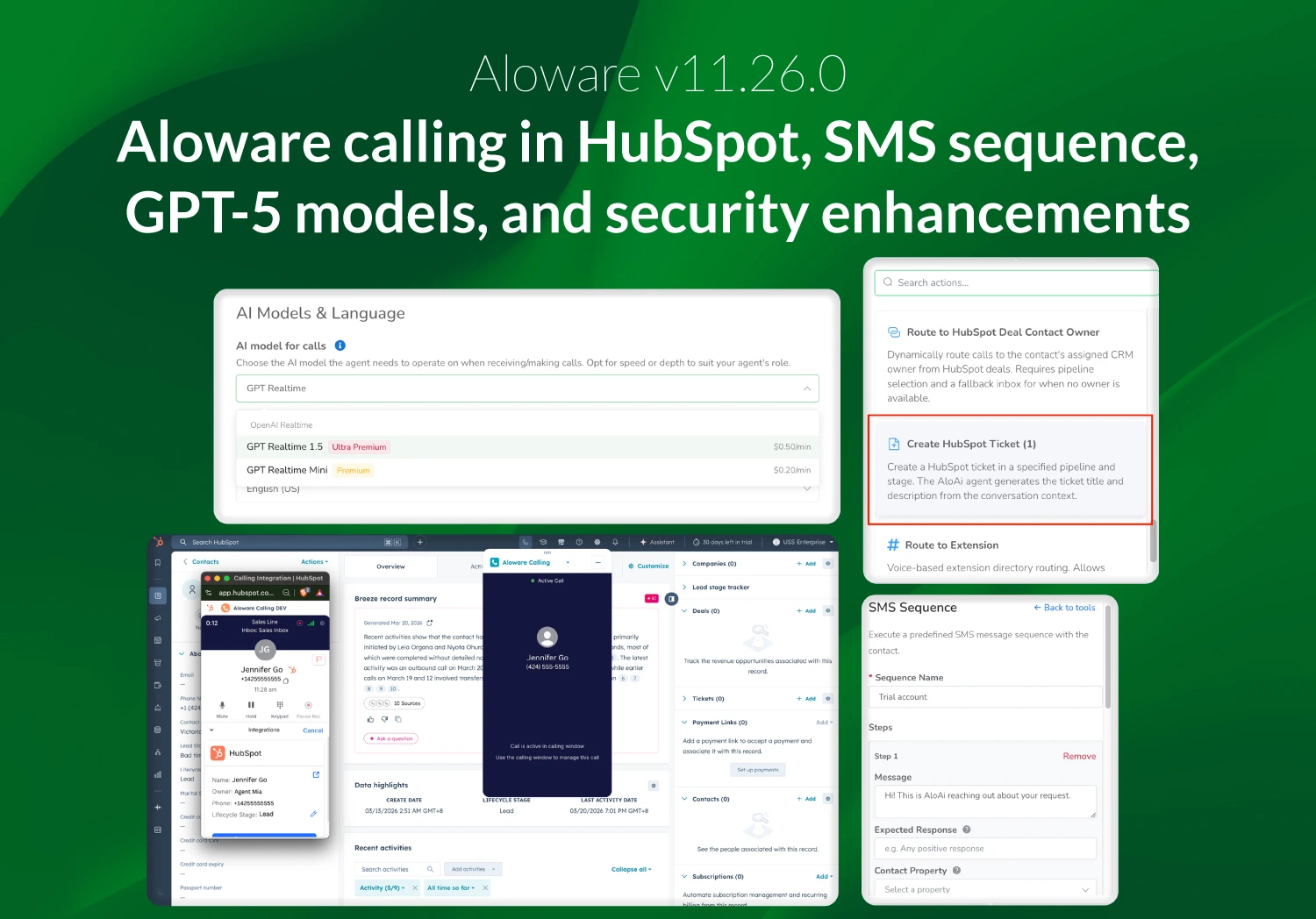Click the thumbs up icon in Breeze summary
The width and height of the screenshot is (1316, 919).
click(x=370, y=719)
